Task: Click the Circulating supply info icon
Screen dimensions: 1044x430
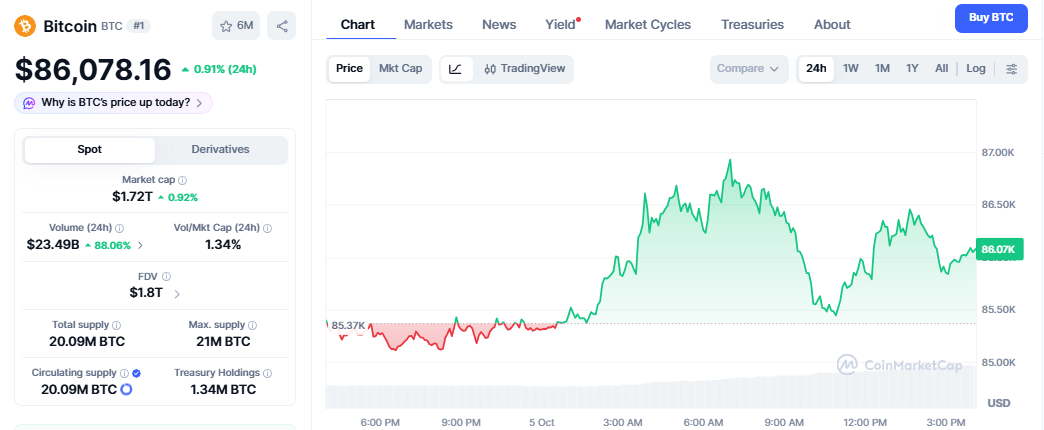Action: [124, 373]
